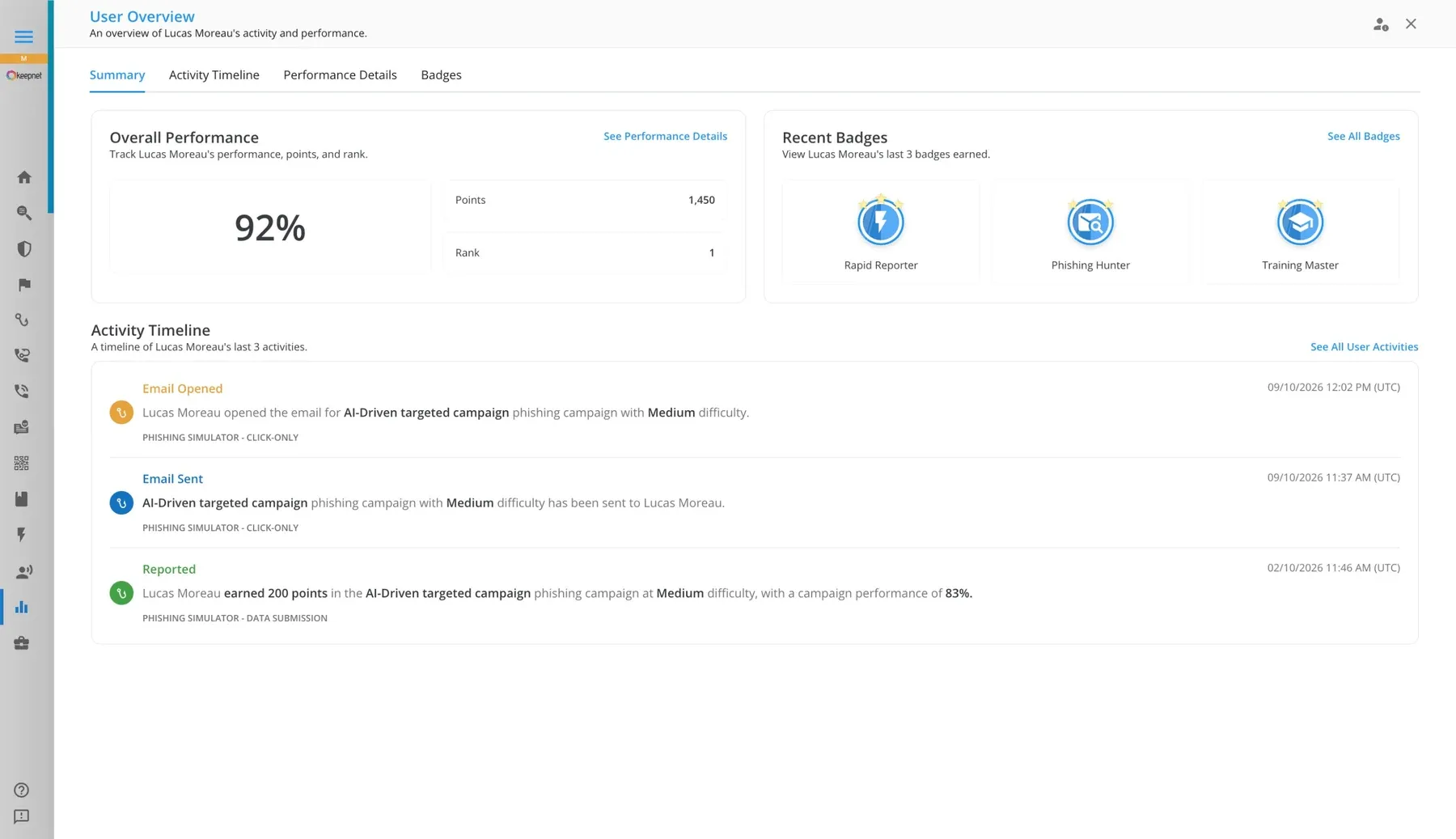Viewport: 1456px width, 839px height.
Task: Open the speaking person icon in sidebar
Action: pos(24,572)
